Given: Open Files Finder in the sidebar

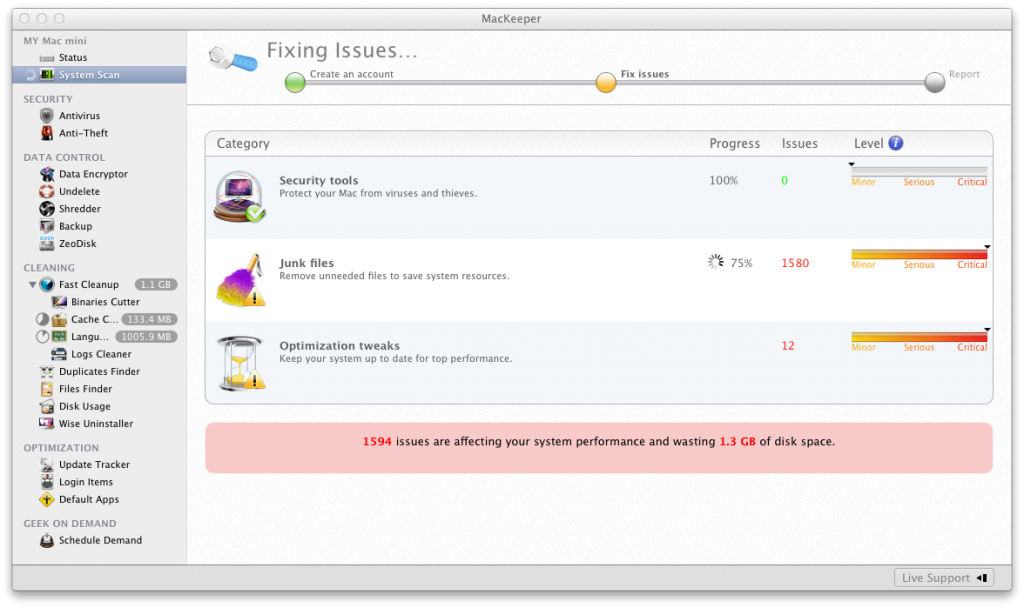Looking at the screenshot, I should (x=85, y=389).
